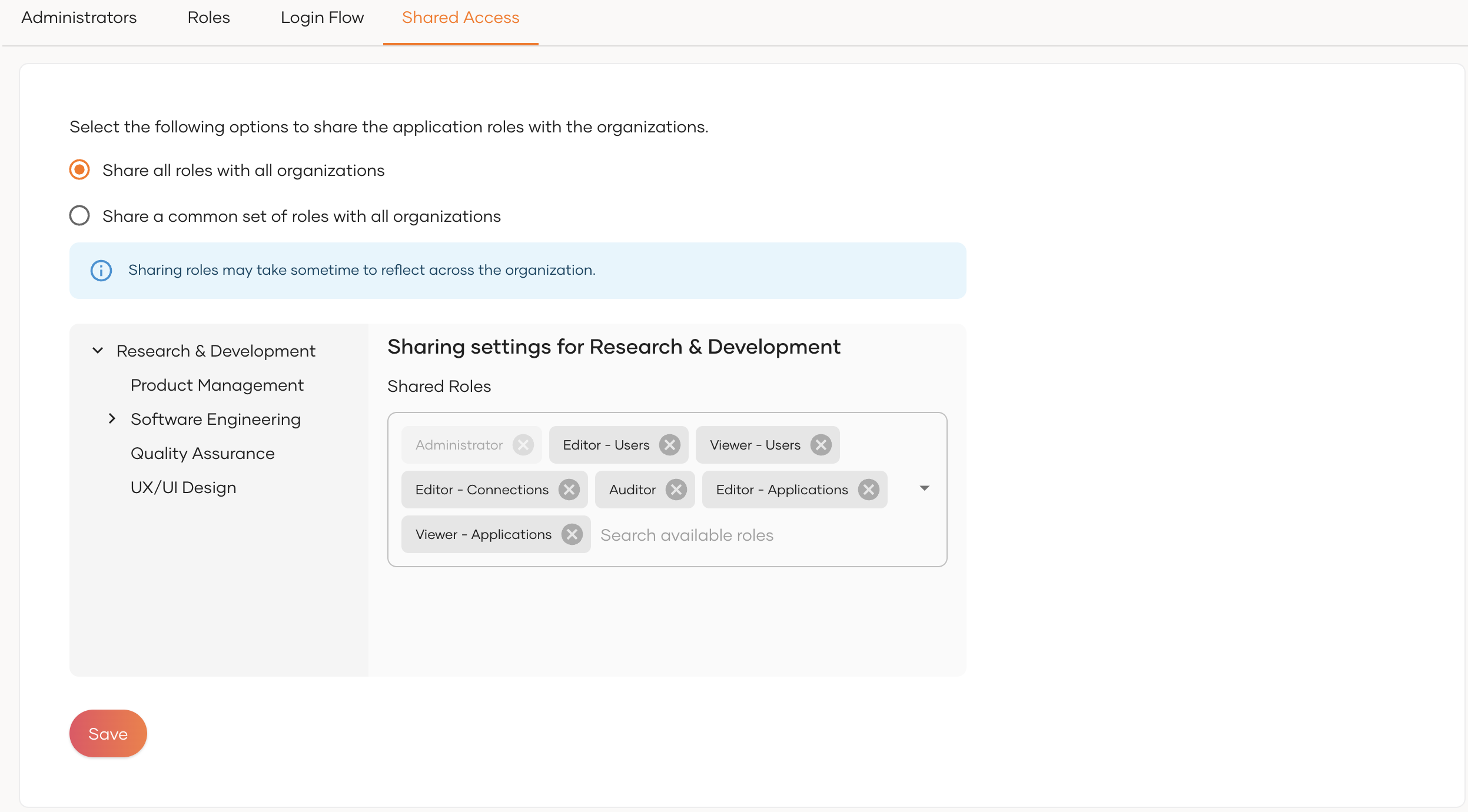The image size is (1468, 812).
Task: Collapse the Research & Development tree node
Action: click(x=98, y=351)
